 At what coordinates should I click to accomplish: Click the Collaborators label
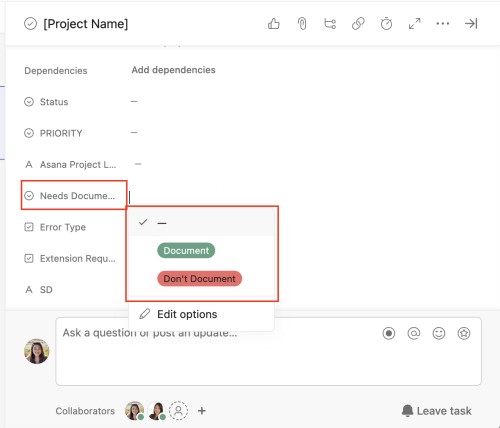click(85, 411)
